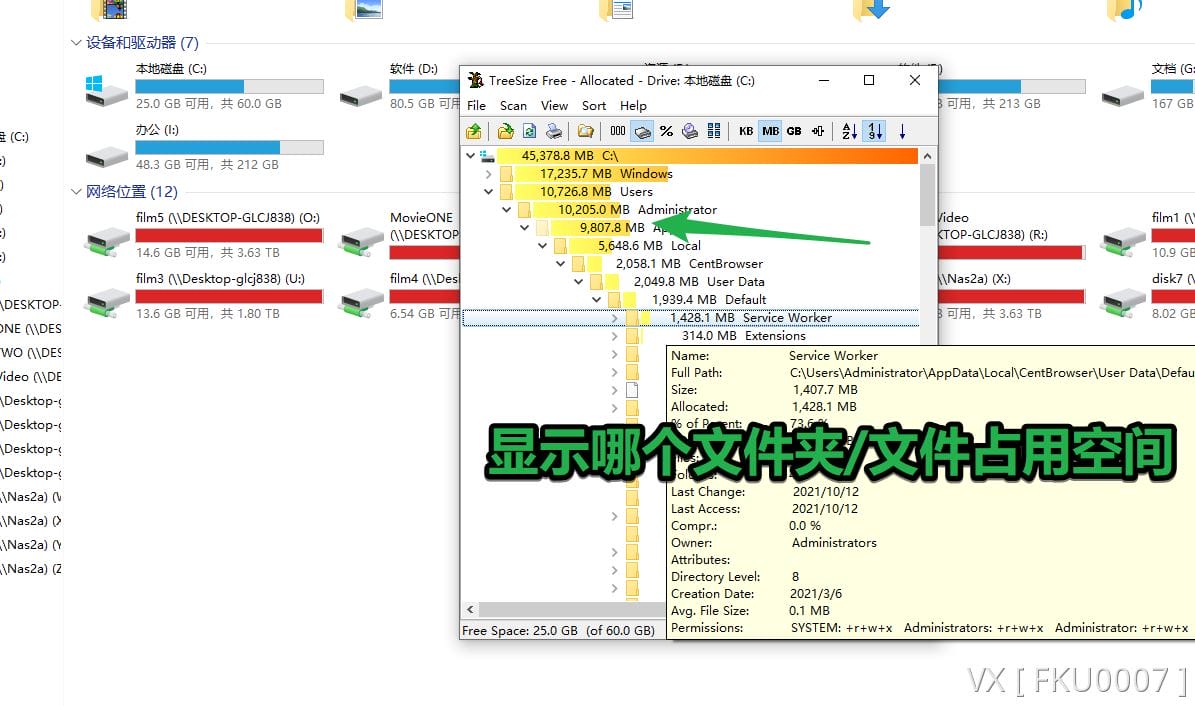
Task: Open film5 network drive (O:) in Explorer
Action: click(206, 235)
